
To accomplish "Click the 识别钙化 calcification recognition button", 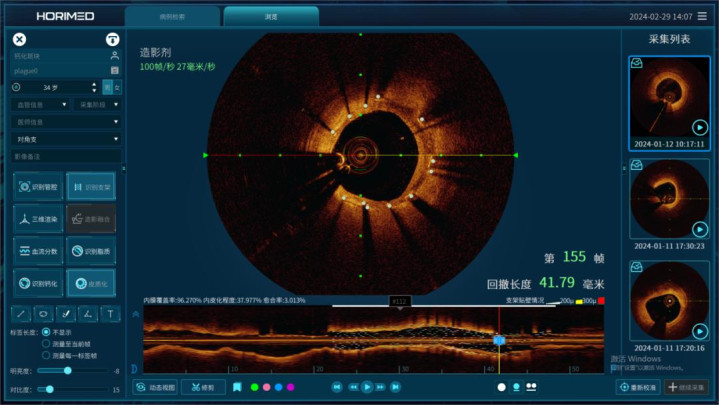I will (x=38, y=283).
